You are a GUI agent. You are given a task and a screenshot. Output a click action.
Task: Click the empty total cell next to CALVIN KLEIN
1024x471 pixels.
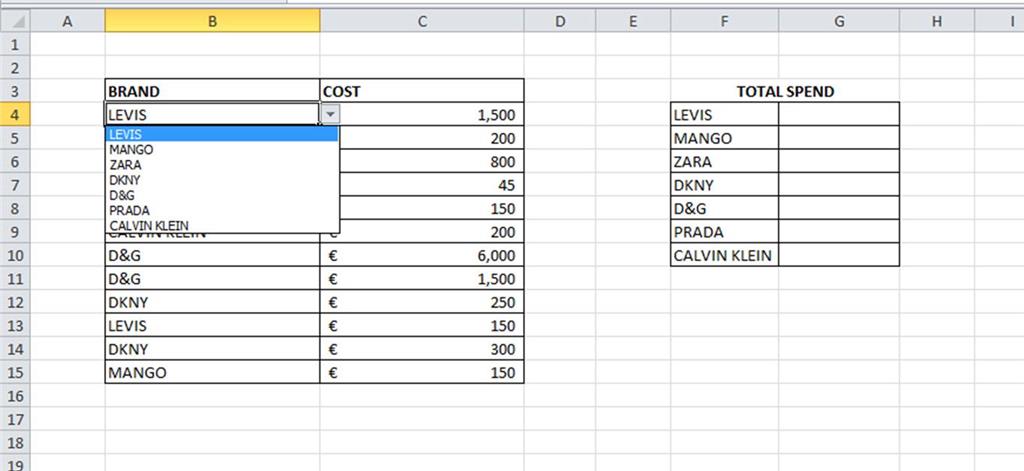[x=839, y=255]
